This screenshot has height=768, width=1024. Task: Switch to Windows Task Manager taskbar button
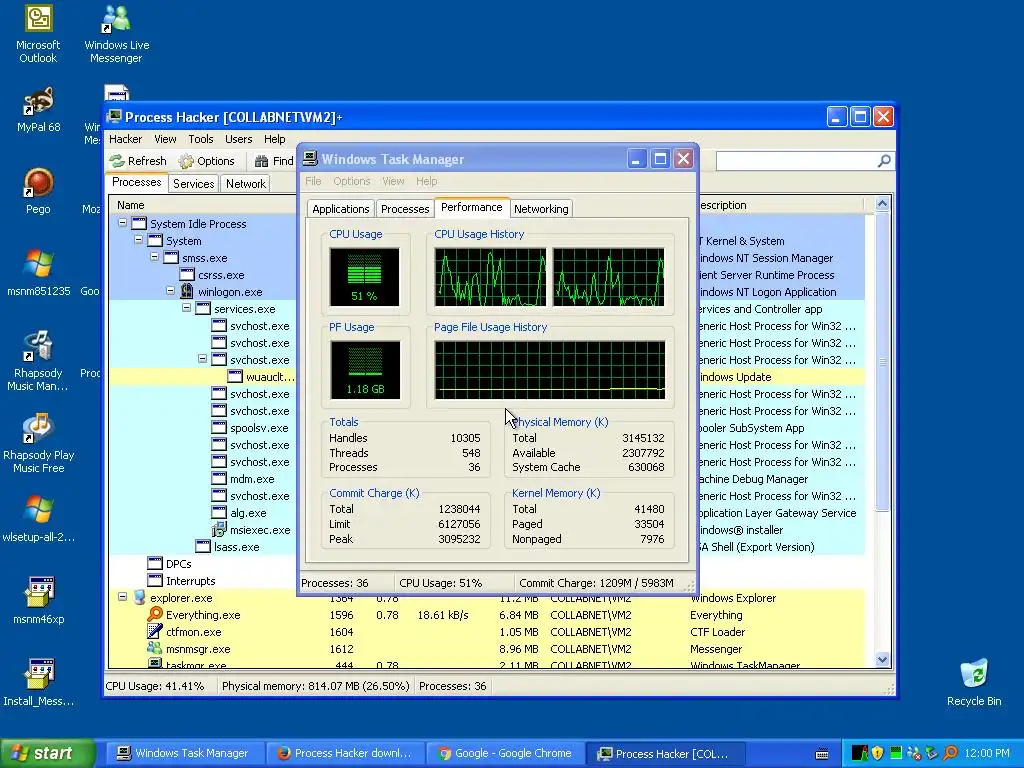click(183, 753)
